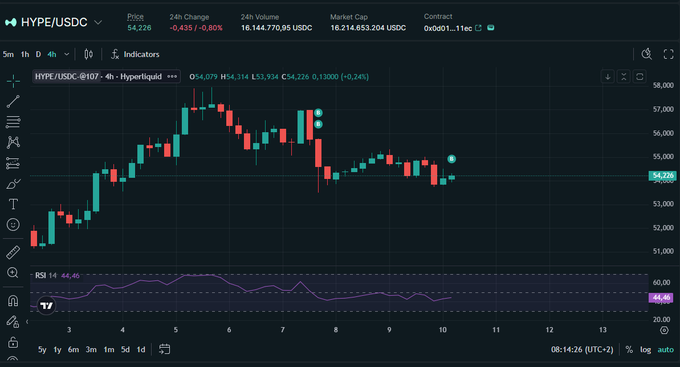Open the TradingView logo link
The image size is (680, 367).
[46, 306]
